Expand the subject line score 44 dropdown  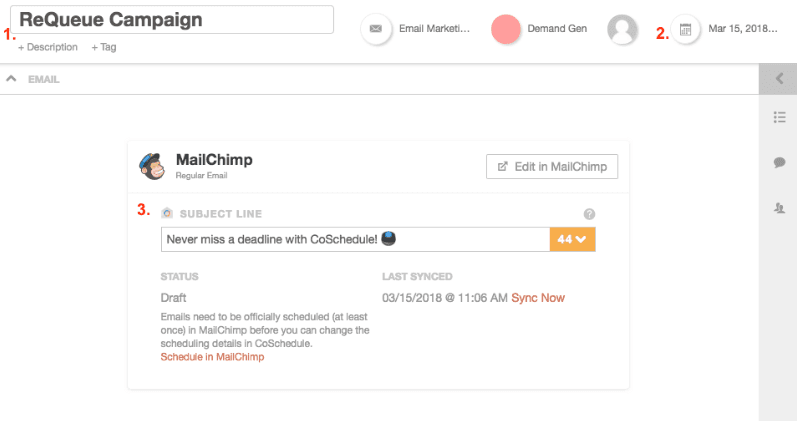click(x=572, y=239)
